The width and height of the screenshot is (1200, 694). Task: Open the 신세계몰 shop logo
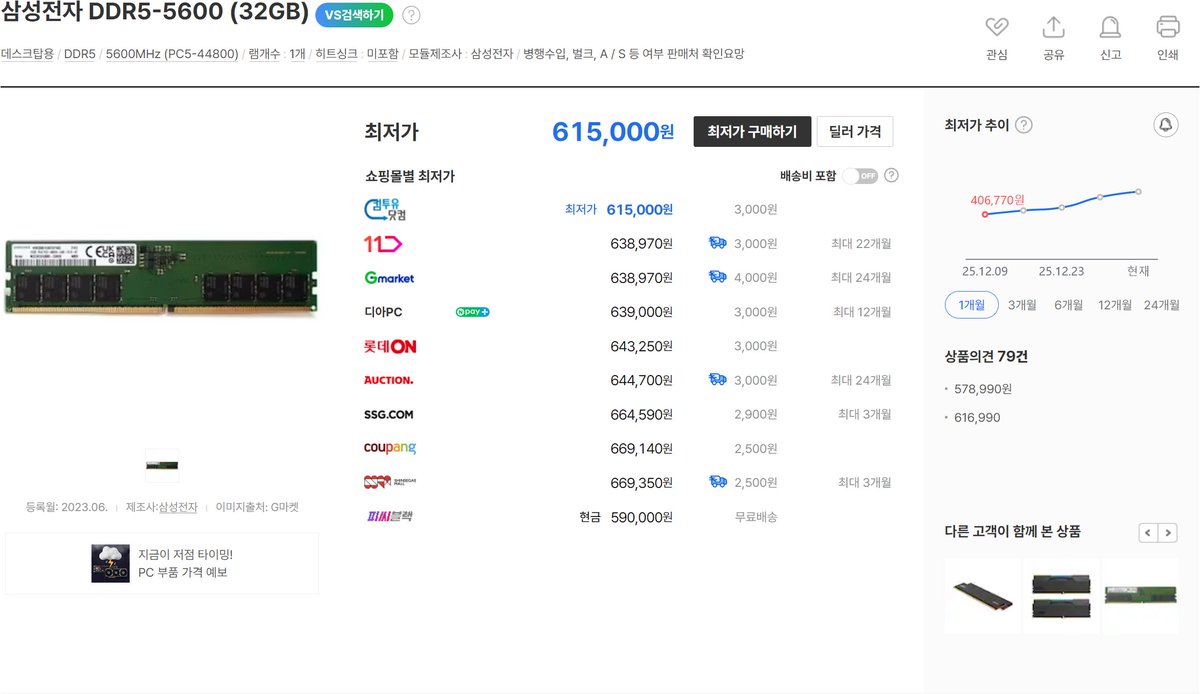click(x=390, y=482)
